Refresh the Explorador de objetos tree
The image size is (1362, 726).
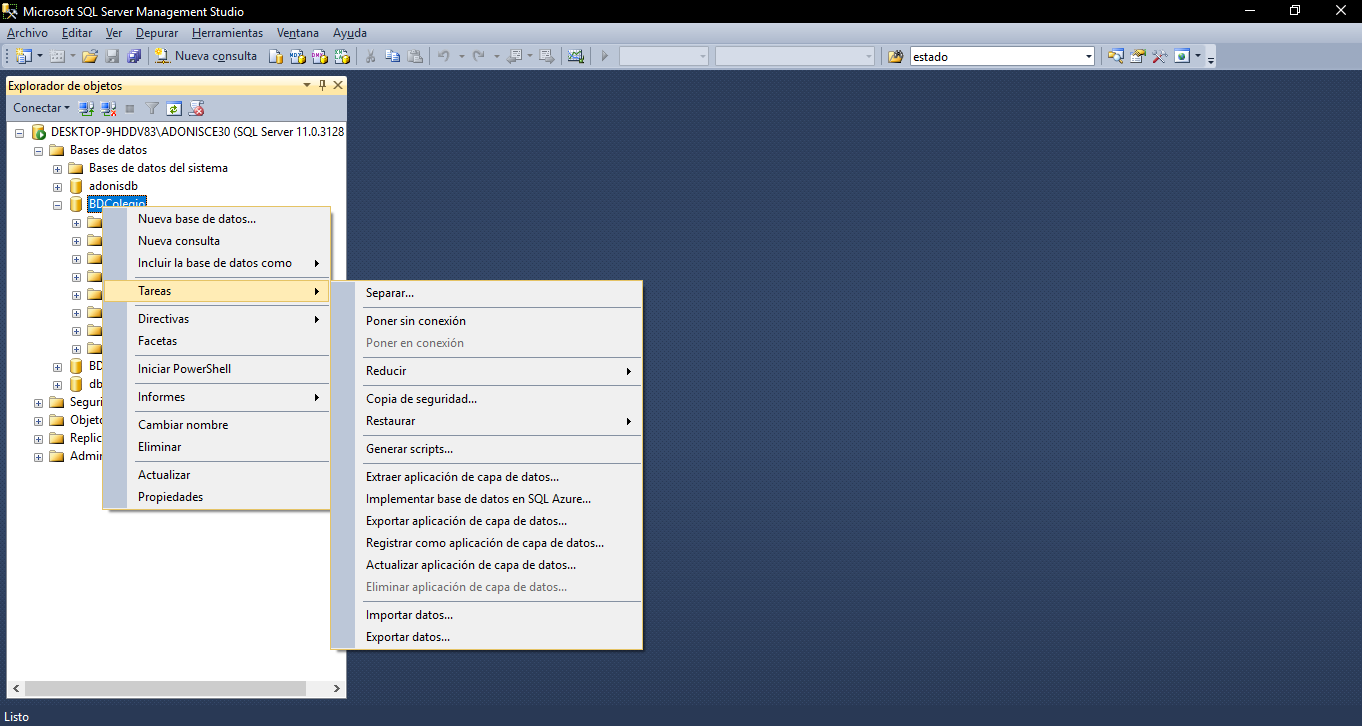(173, 108)
